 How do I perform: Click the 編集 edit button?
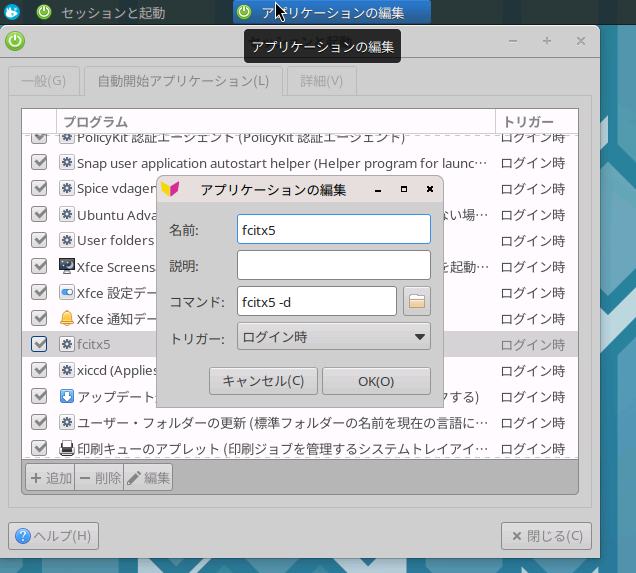point(148,478)
